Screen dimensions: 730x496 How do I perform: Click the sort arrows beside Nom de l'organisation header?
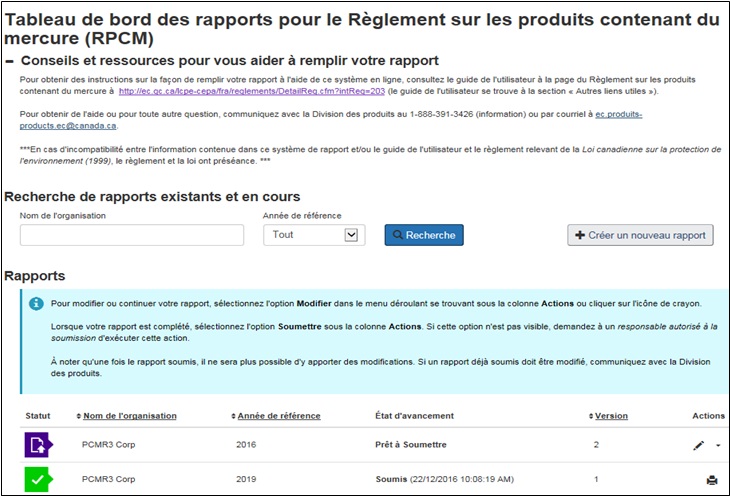point(79,416)
